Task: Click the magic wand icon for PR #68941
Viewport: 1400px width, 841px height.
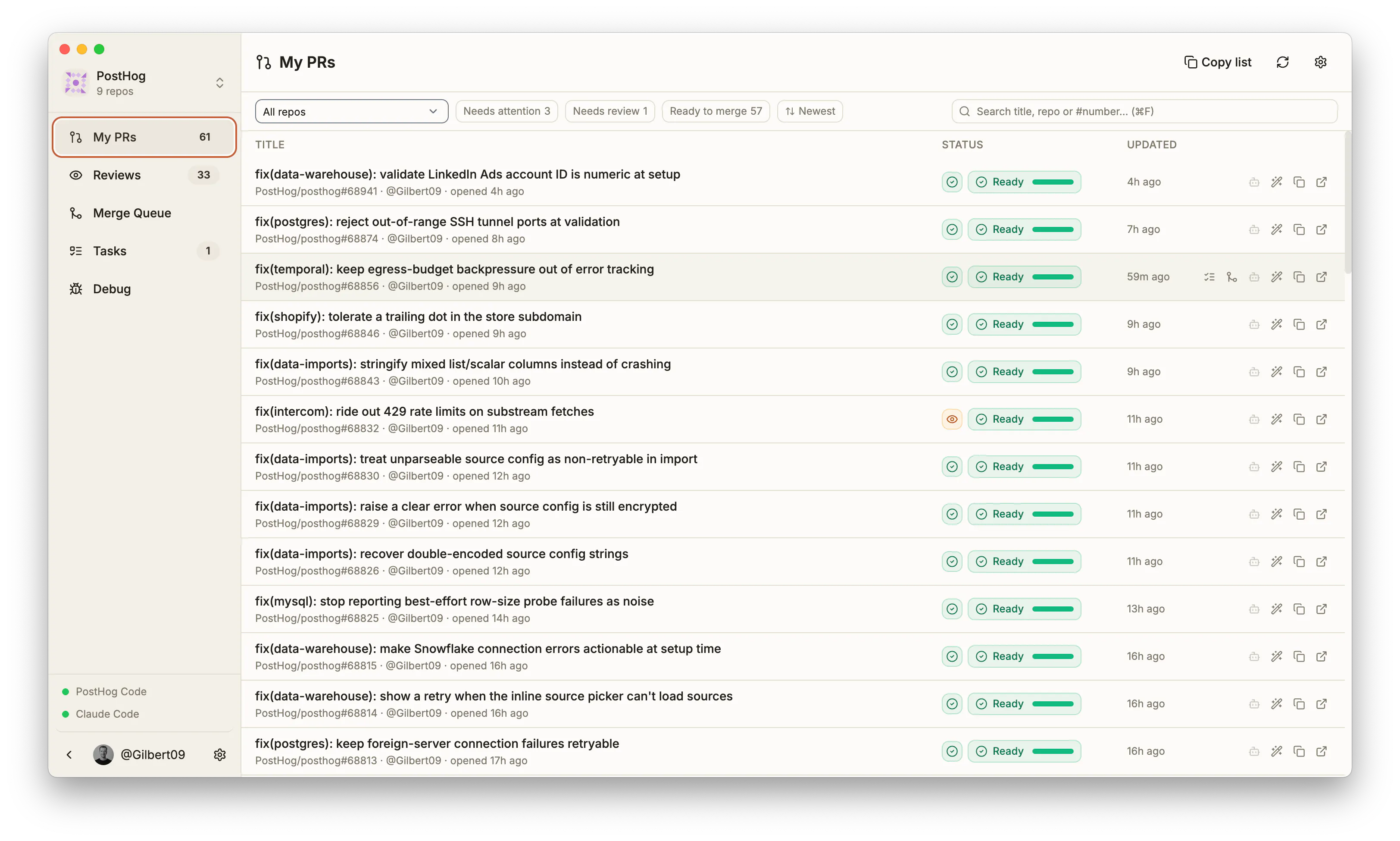Action: click(1277, 182)
